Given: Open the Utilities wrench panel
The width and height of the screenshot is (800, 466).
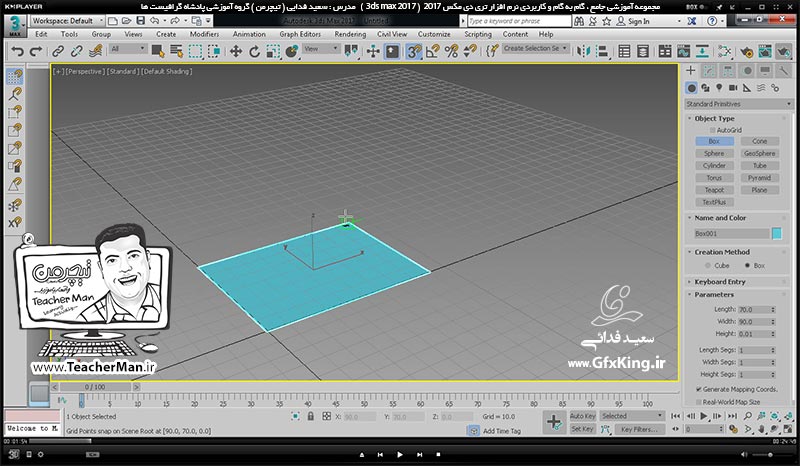Looking at the screenshot, I should (783, 71).
